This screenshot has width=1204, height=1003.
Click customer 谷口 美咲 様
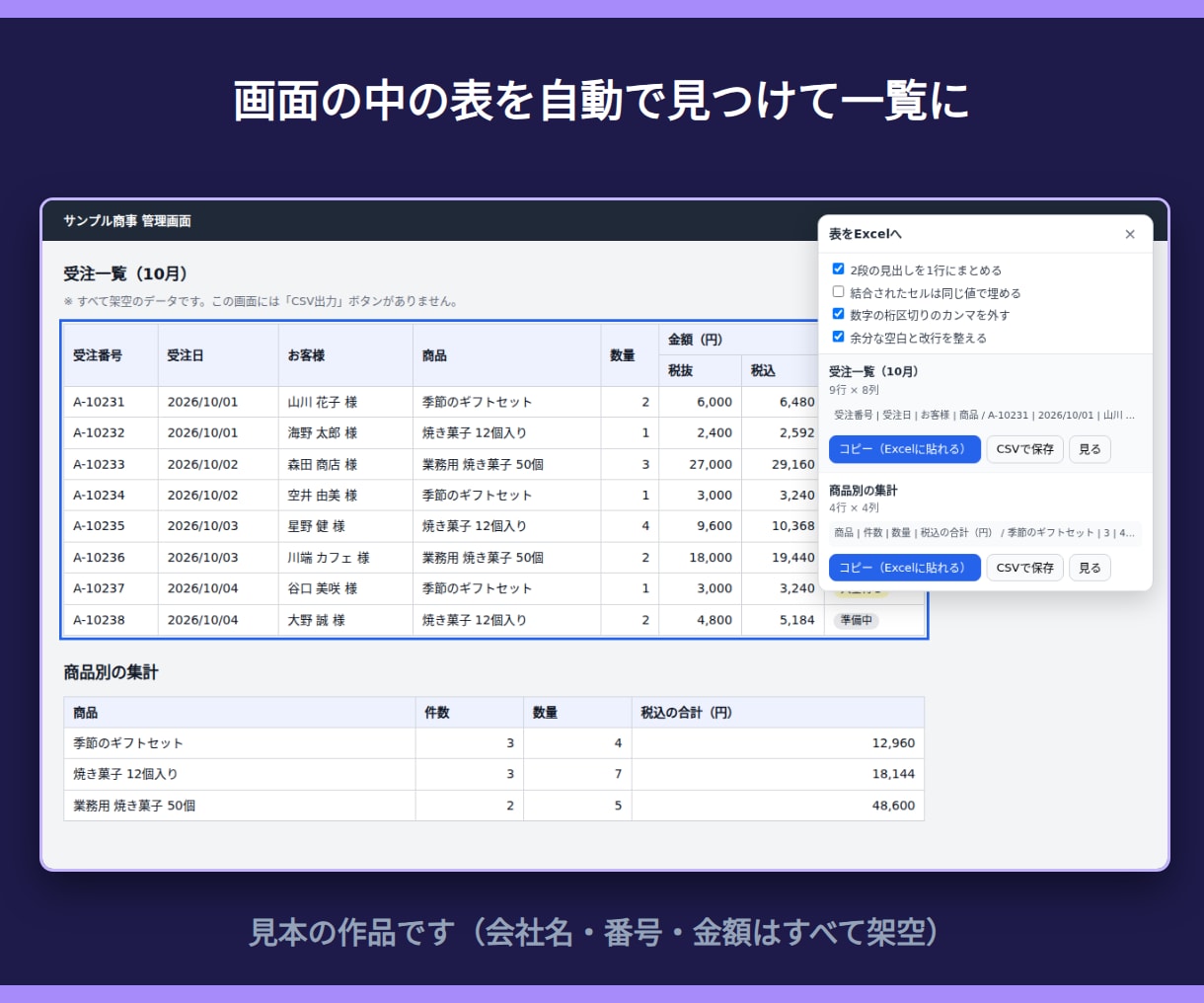click(323, 588)
